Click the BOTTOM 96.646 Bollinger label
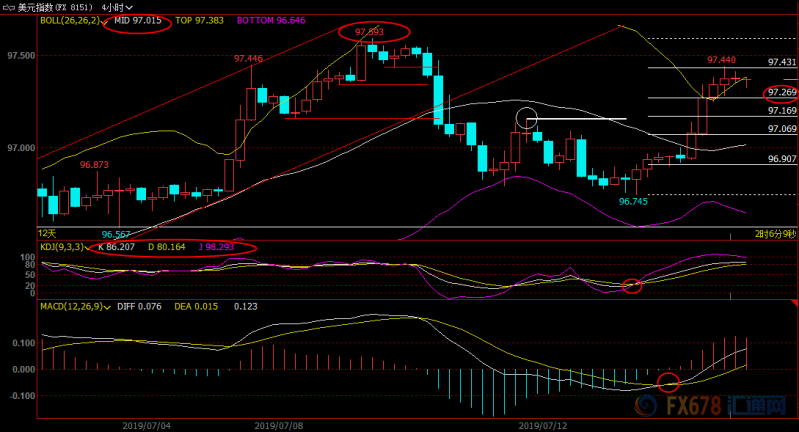The height and width of the screenshot is (432, 799). pyautogui.click(x=271, y=21)
